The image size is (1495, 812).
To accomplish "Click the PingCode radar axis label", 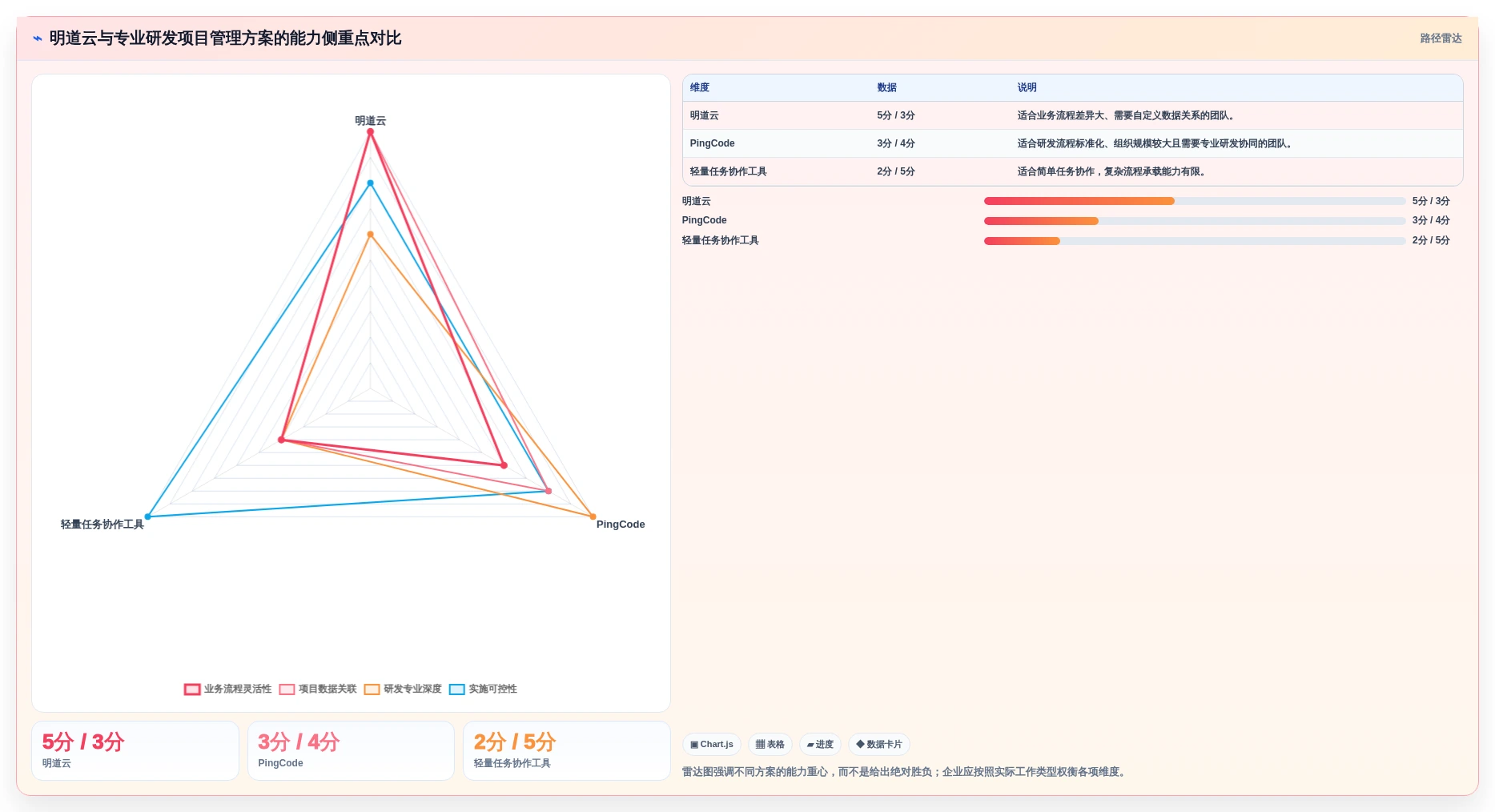I will 621,525.
